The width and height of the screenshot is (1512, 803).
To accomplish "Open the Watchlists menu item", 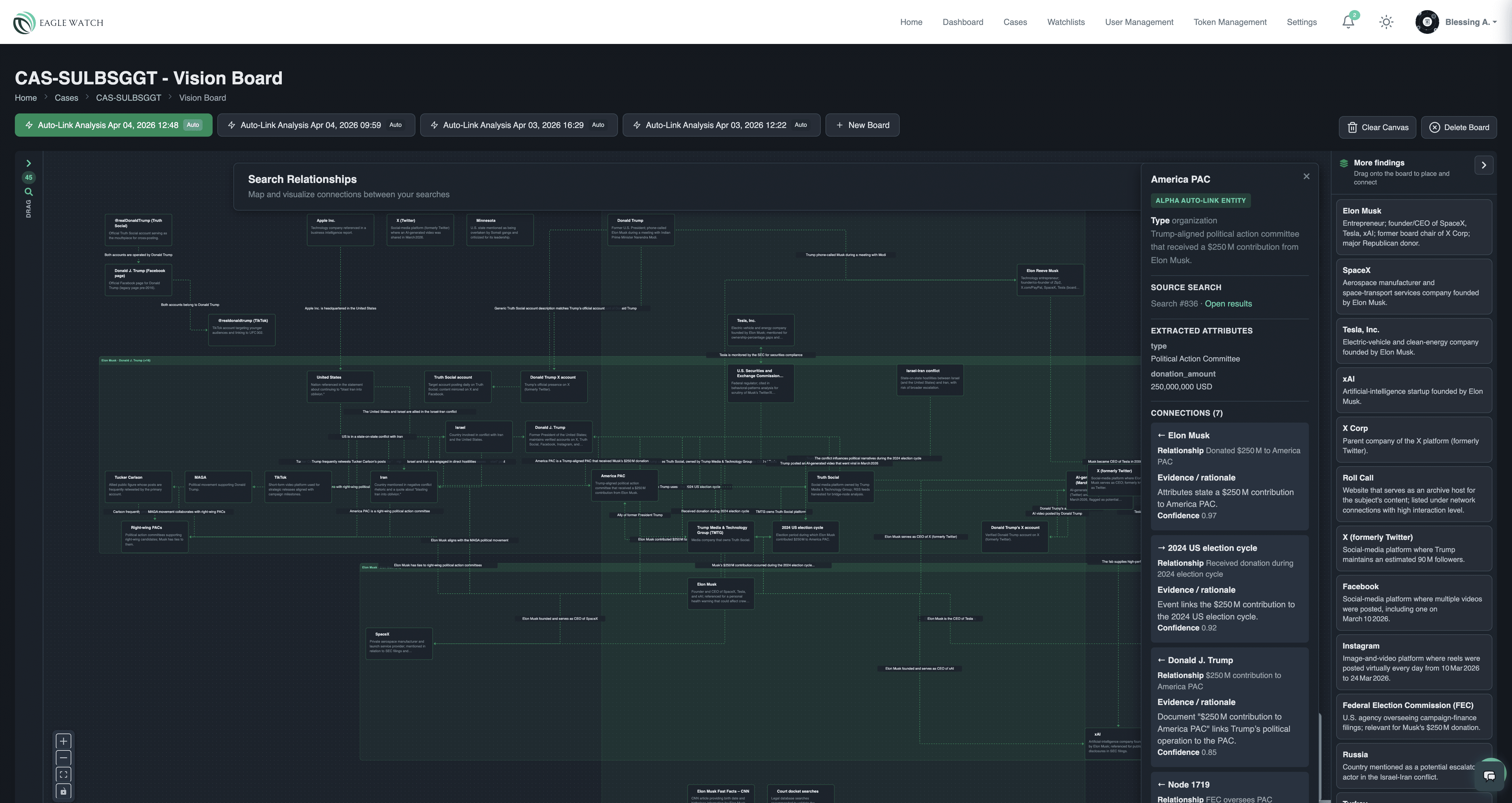I will click(x=1065, y=22).
